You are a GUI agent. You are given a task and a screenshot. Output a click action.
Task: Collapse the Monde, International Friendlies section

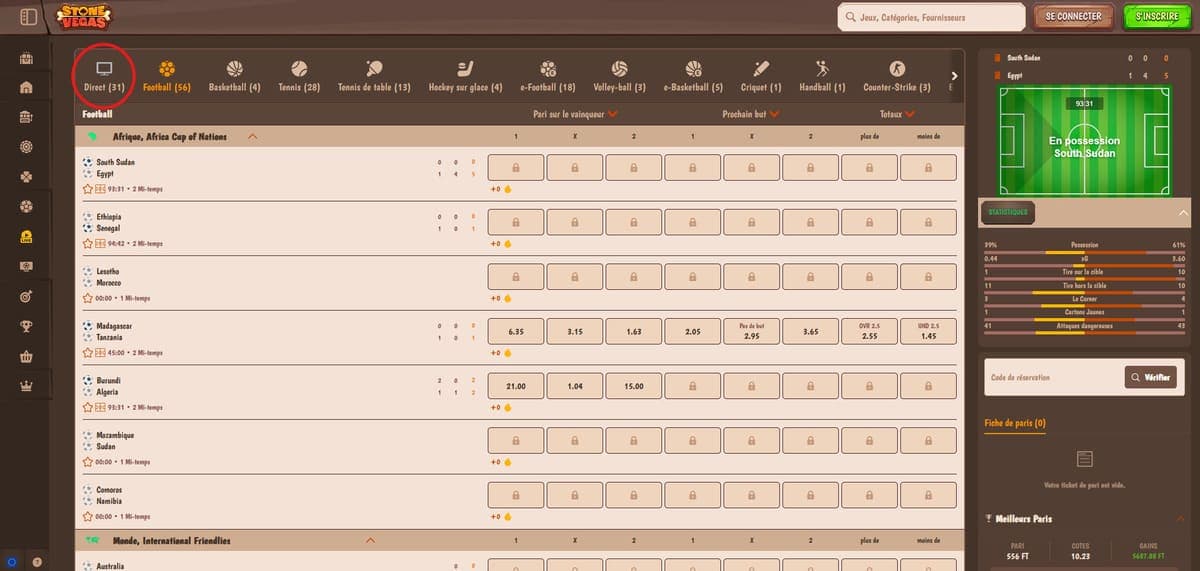pos(370,541)
